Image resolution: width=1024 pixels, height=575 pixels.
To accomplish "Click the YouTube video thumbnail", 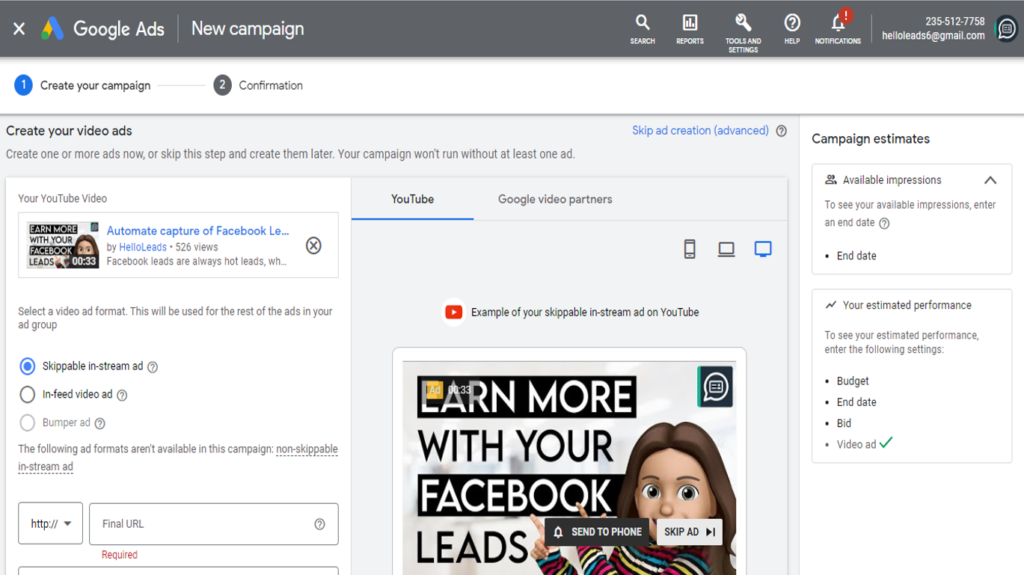I will click(x=63, y=245).
